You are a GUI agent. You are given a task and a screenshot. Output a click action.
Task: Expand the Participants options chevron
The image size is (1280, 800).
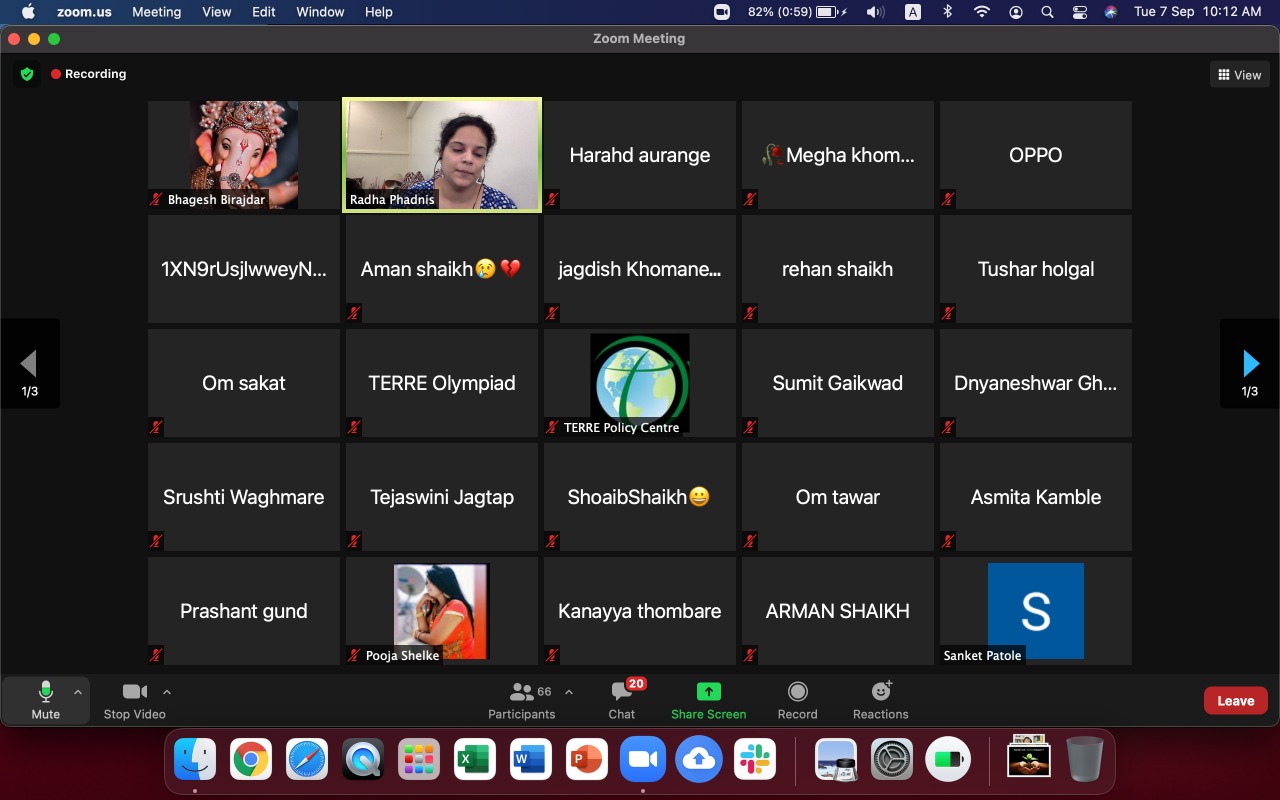pos(569,691)
